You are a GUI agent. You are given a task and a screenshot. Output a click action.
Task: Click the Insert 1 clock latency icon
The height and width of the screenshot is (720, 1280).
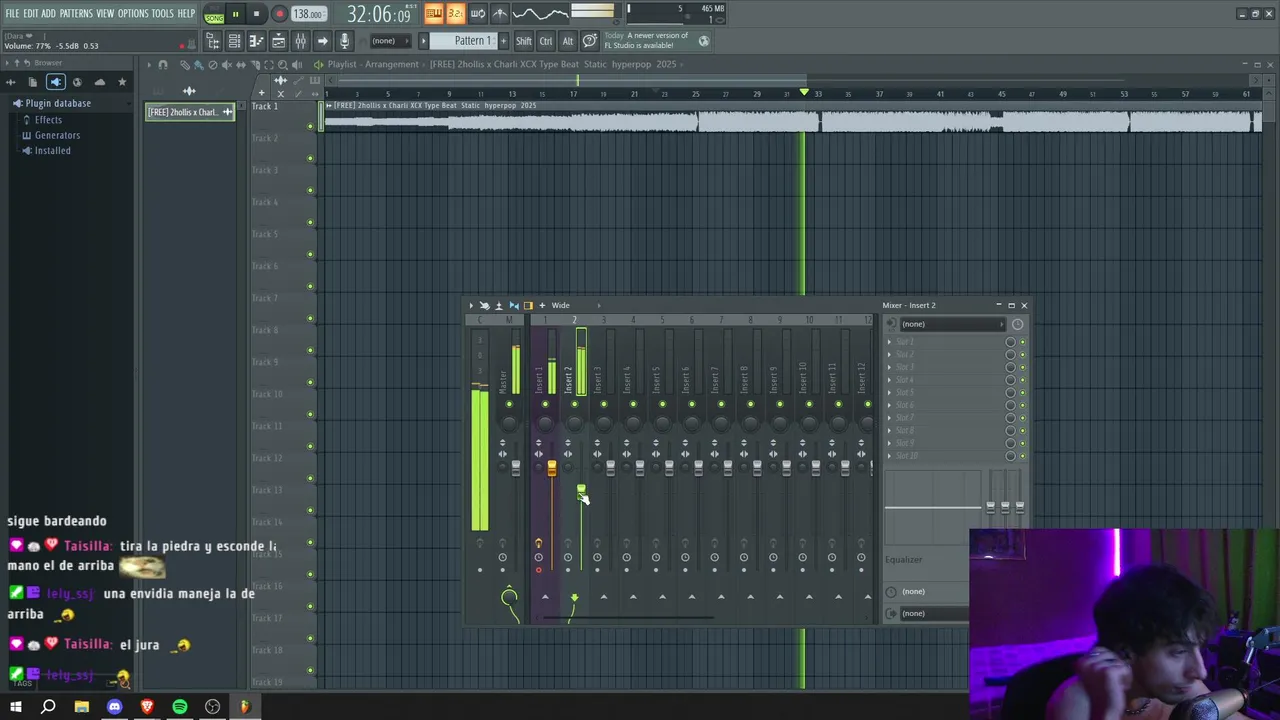538,558
